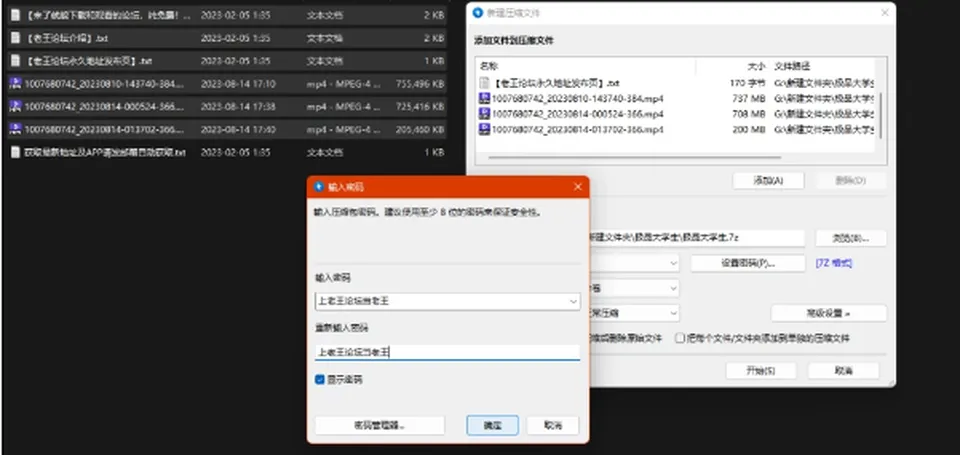Click the video icon of 20230814-000524 file in Explorer

coord(16,107)
